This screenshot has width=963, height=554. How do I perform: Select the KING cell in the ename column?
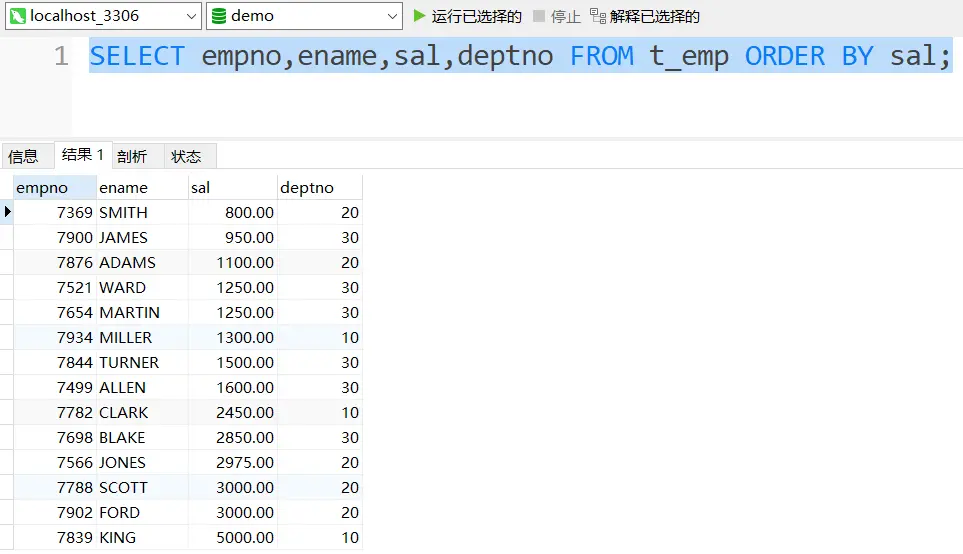pos(141,537)
